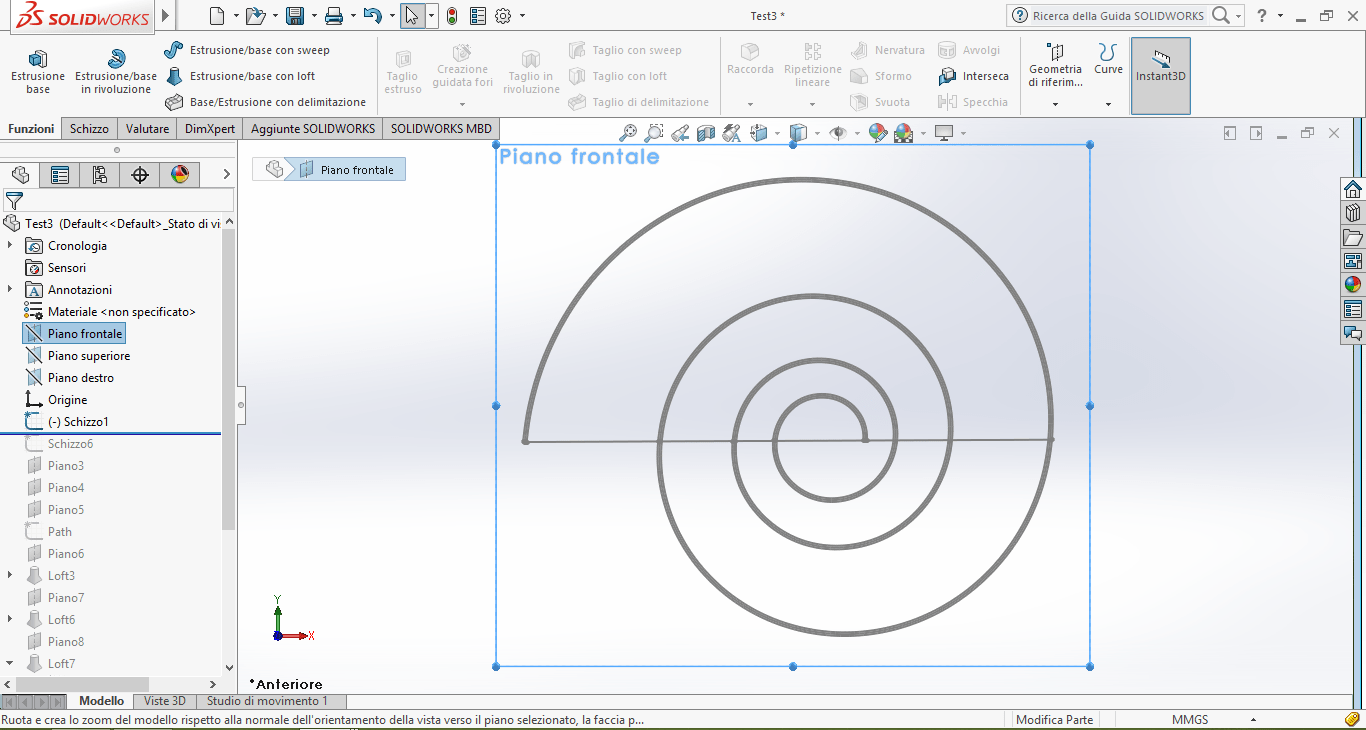
Task: Expand the Loft3 feature in the tree
Action: pyautogui.click(x=8, y=575)
